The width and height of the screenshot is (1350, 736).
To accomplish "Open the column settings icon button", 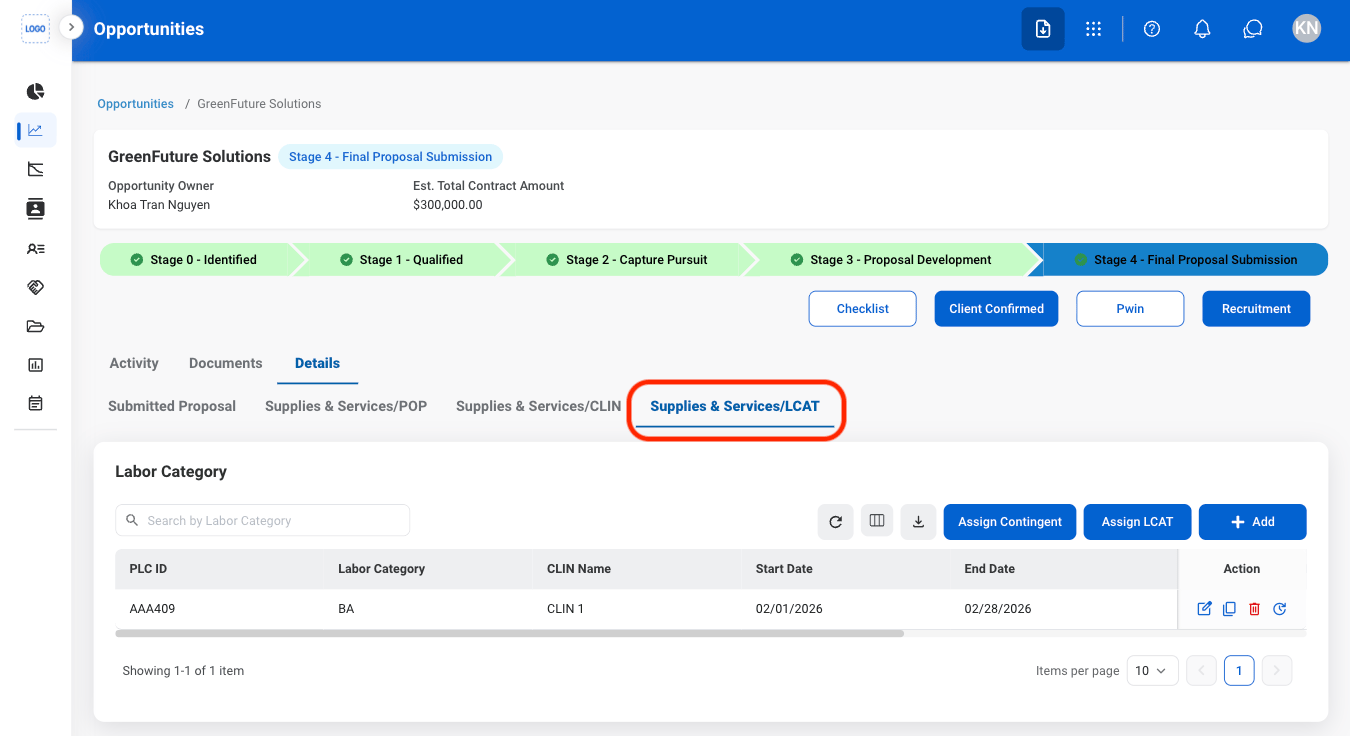I will point(877,521).
